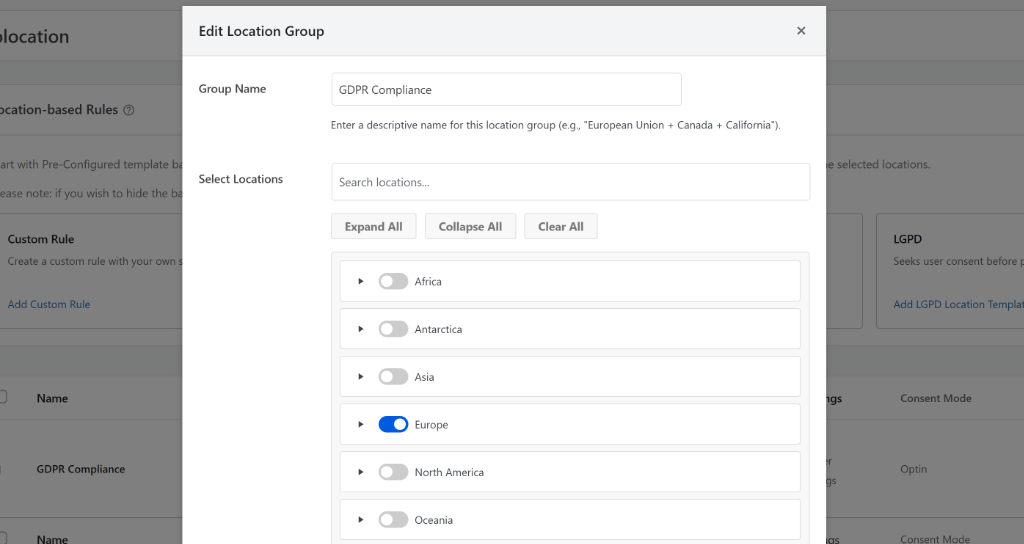
Task: Open the Add Custom Rule link
Action: point(49,304)
